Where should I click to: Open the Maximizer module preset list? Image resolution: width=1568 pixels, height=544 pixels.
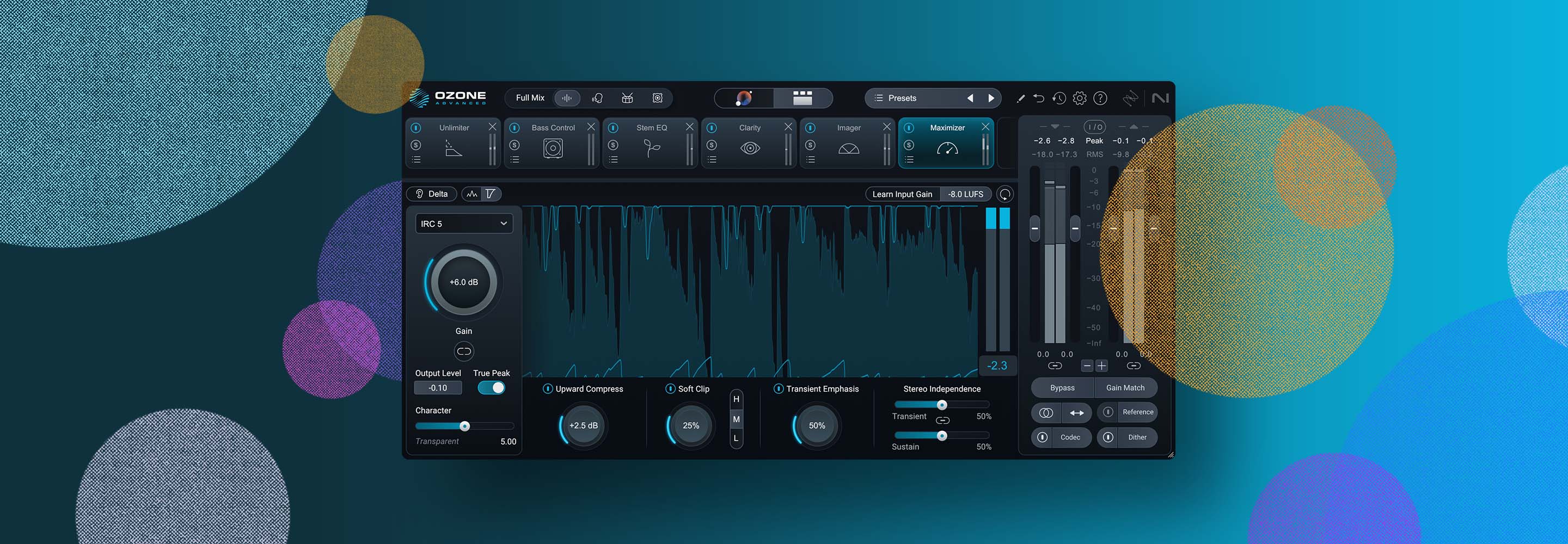click(x=909, y=159)
